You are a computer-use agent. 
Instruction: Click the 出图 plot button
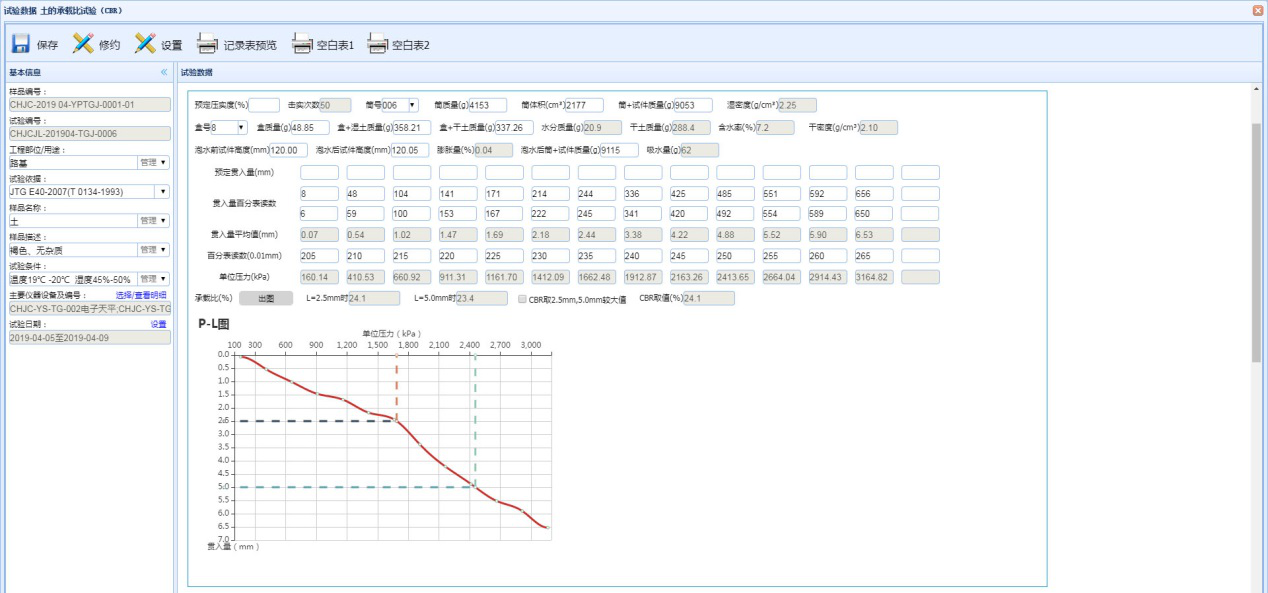(265, 298)
